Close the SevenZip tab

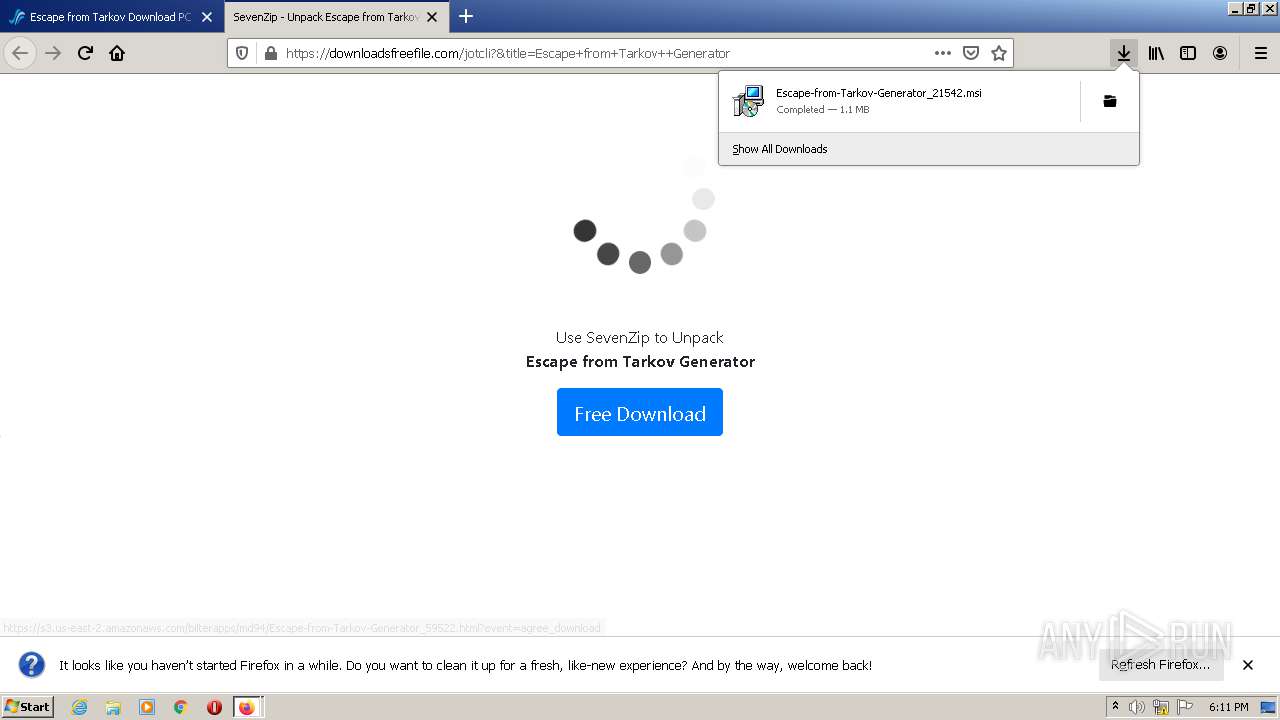(x=432, y=17)
